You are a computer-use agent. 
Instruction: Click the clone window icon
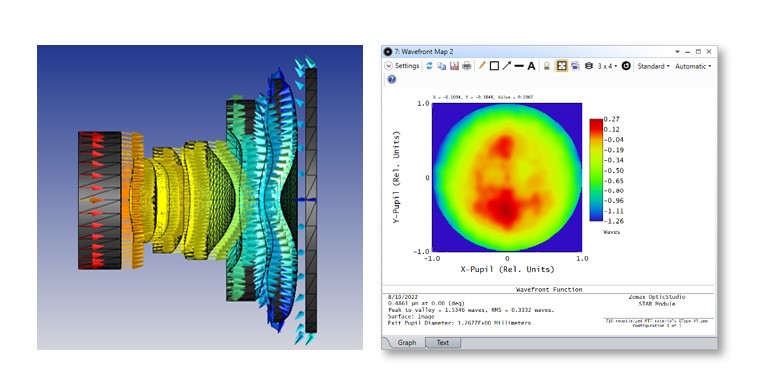coord(576,66)
